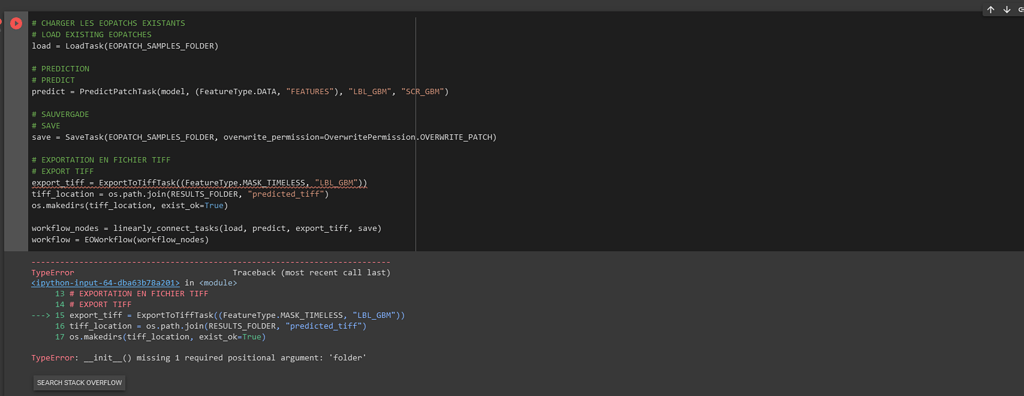
Task: Click traceback arrow line 15 'export_tiff = ExportToTiffTask'
Action: [218, 315]
